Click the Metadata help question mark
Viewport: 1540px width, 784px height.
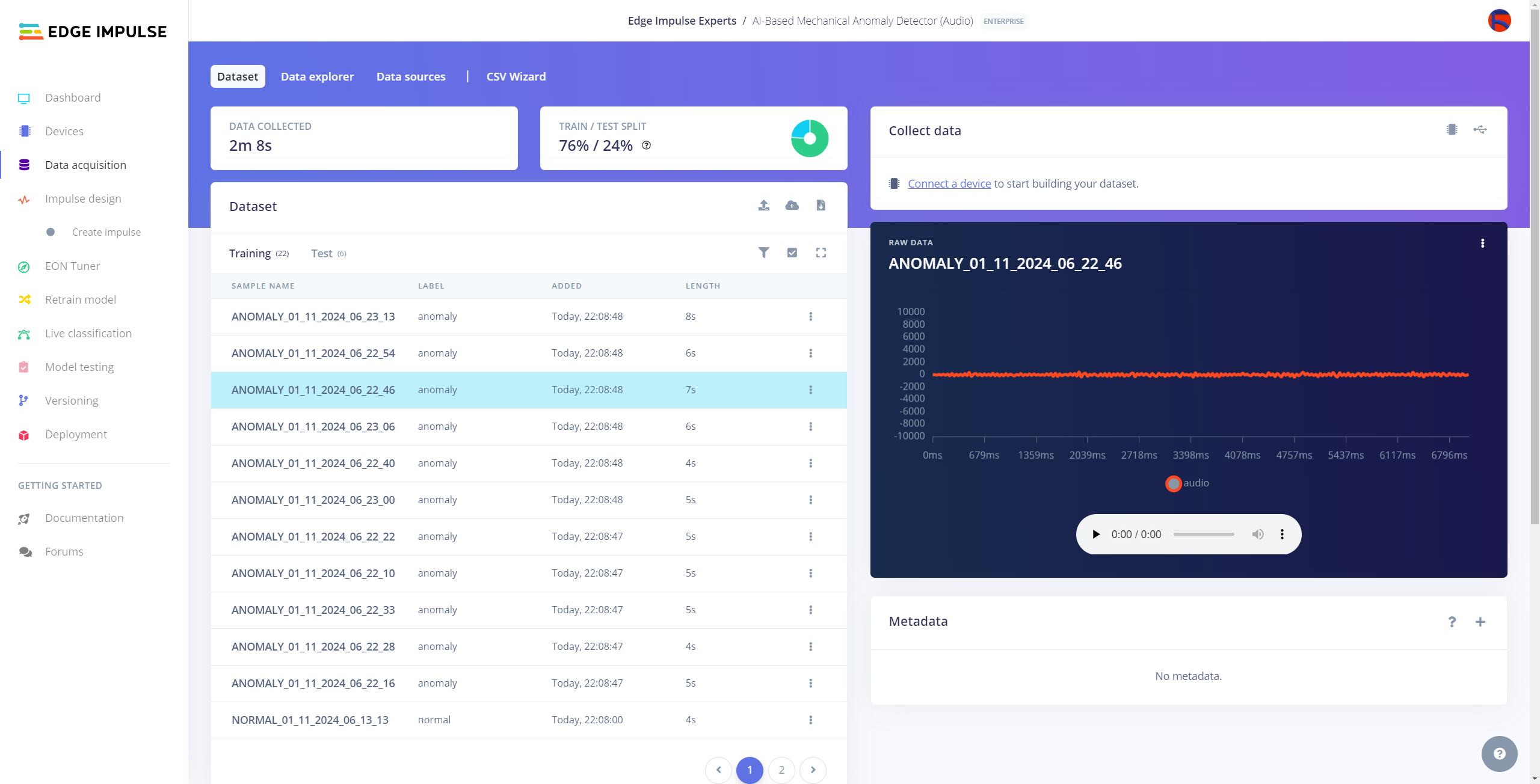pyautogui.click(x=1452, y=622)
